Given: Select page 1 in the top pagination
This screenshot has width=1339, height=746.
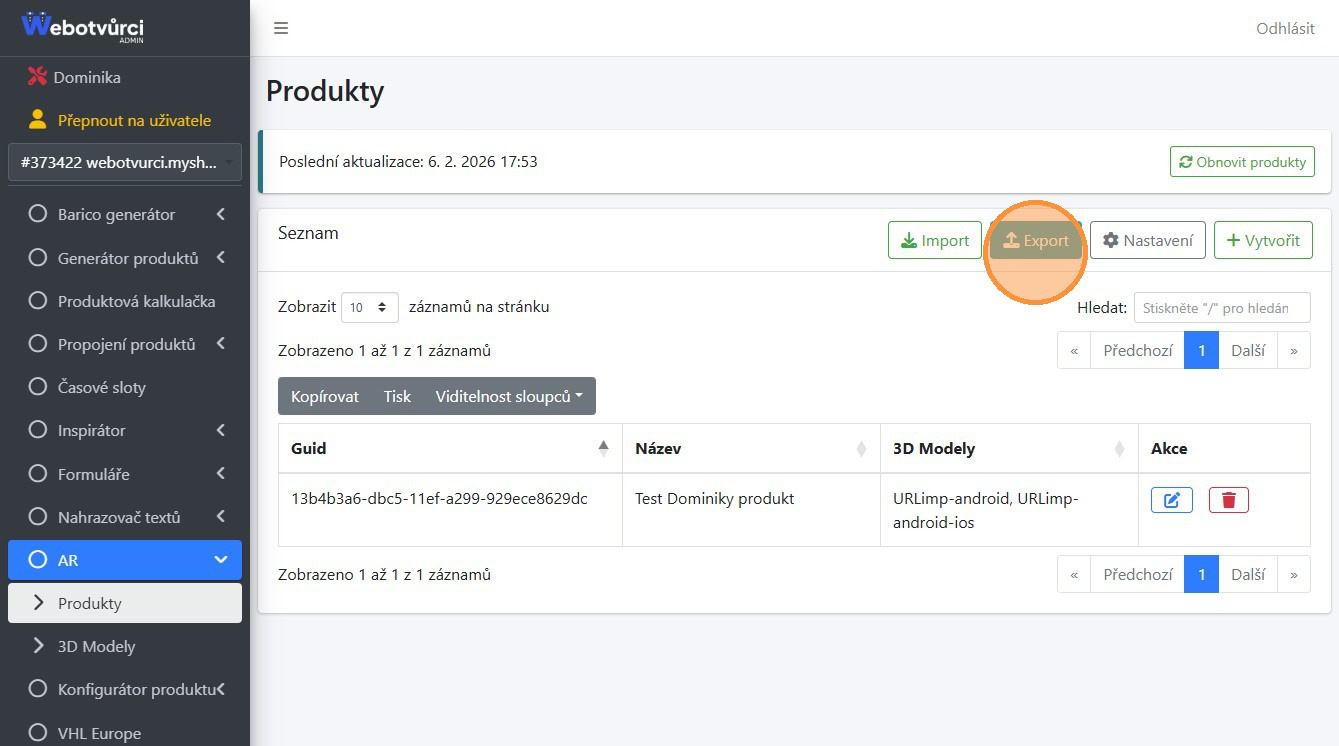Looking at the screenshot, I should (1202, 350).
